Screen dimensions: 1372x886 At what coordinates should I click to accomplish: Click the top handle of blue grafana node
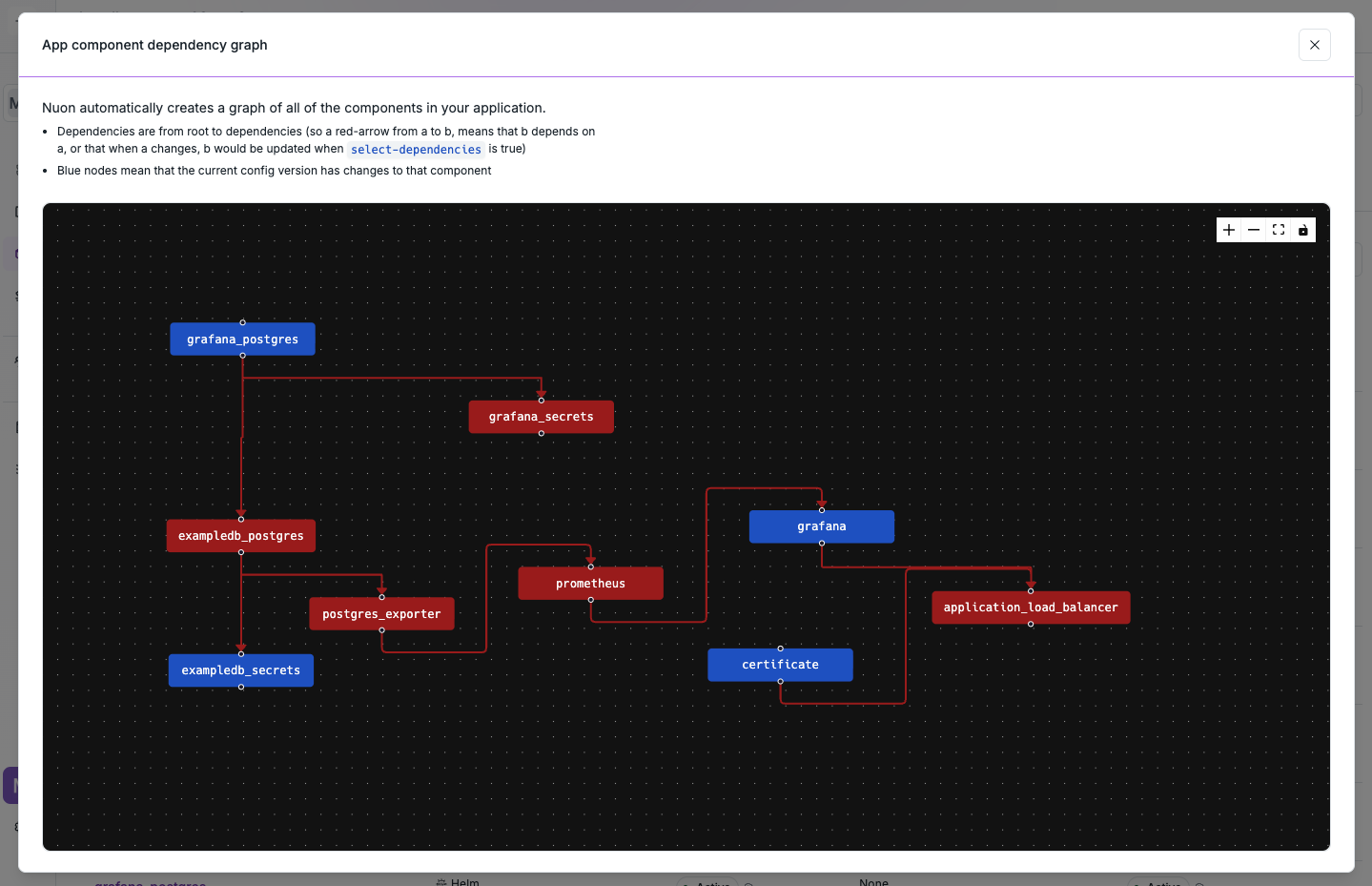[x=822, y=510]
